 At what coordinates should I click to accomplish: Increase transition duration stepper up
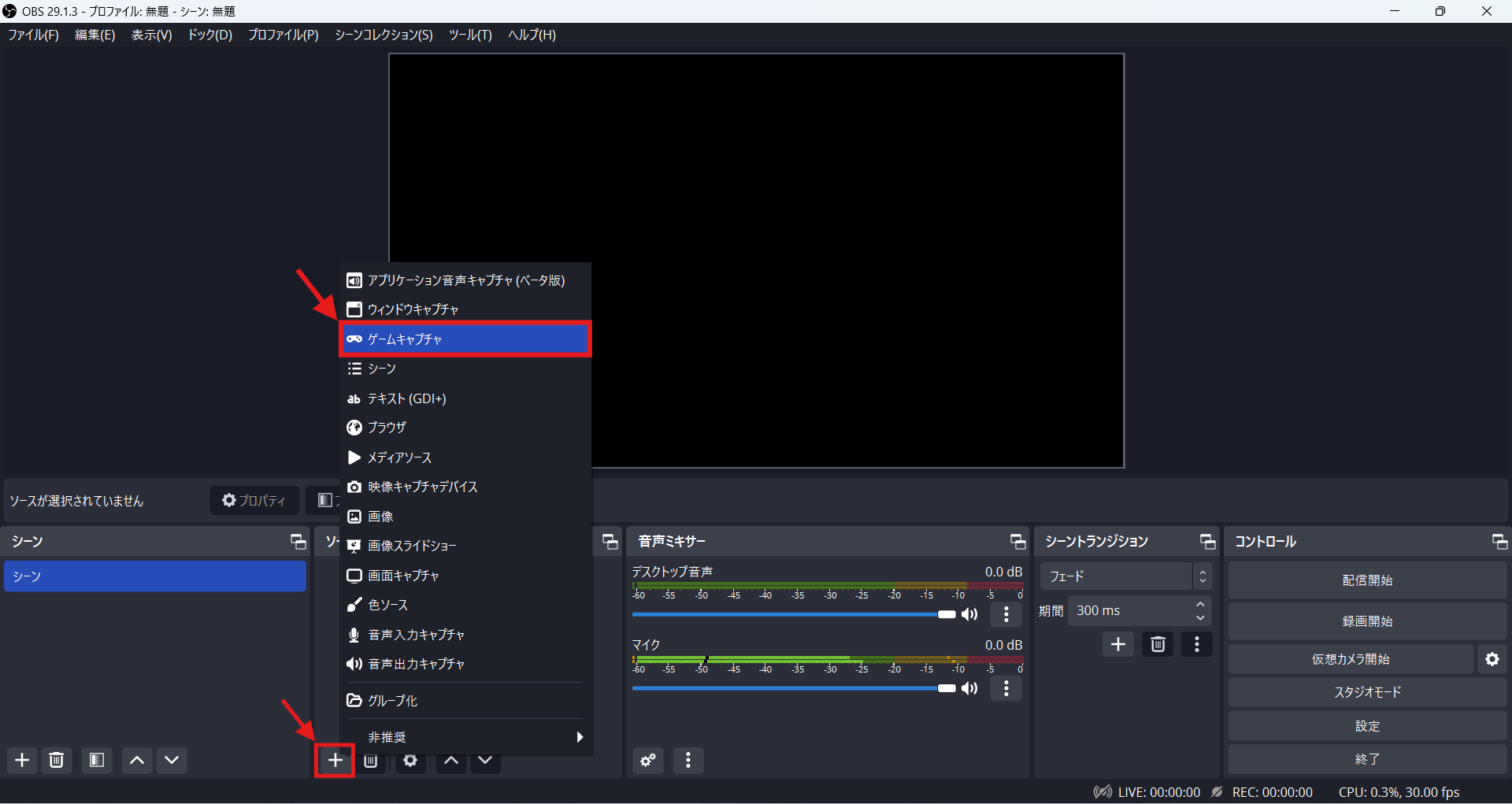tap(1200, 604)
